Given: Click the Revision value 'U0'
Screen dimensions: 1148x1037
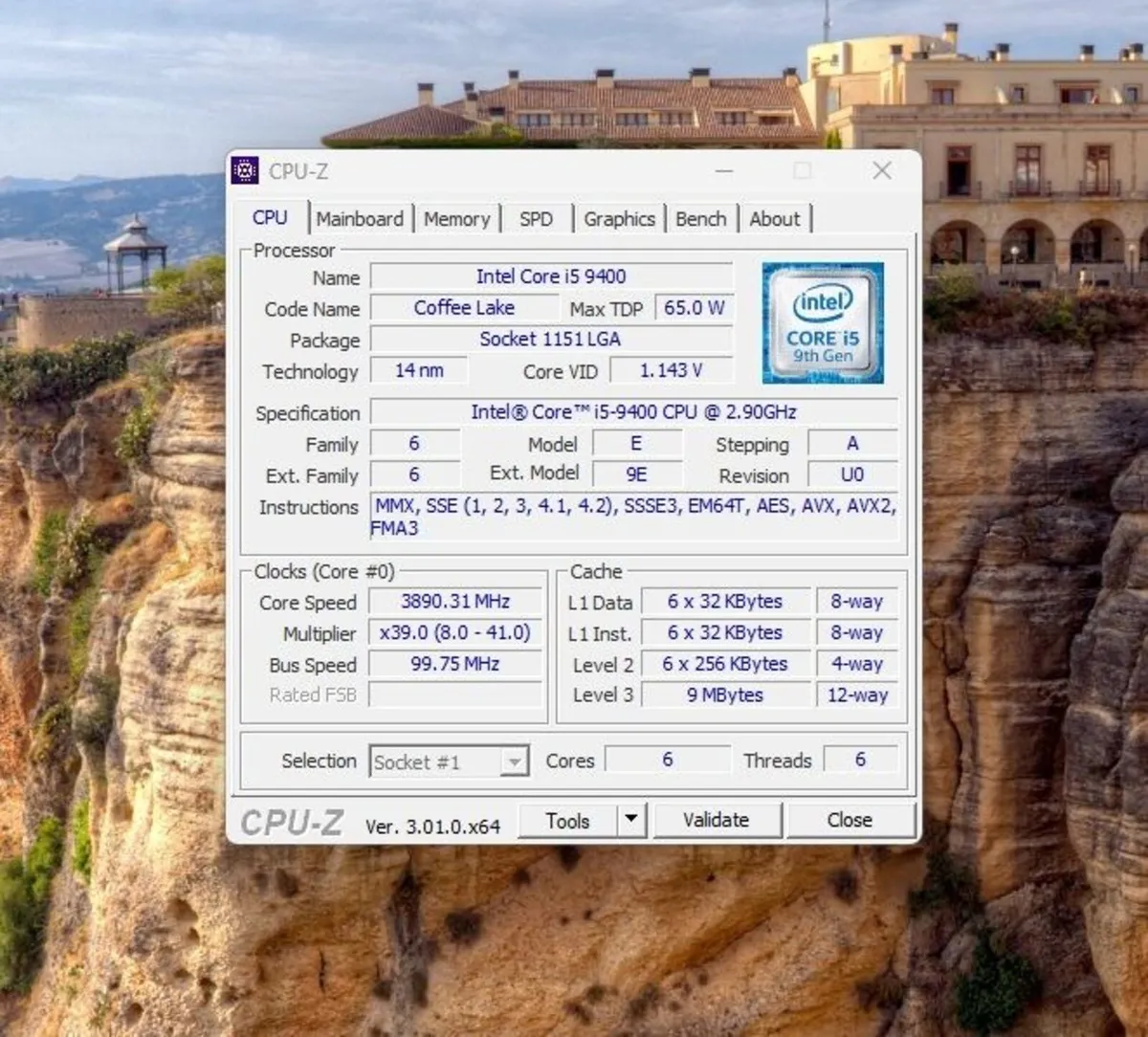Looking at the screenshot, I should pos(852,474).
